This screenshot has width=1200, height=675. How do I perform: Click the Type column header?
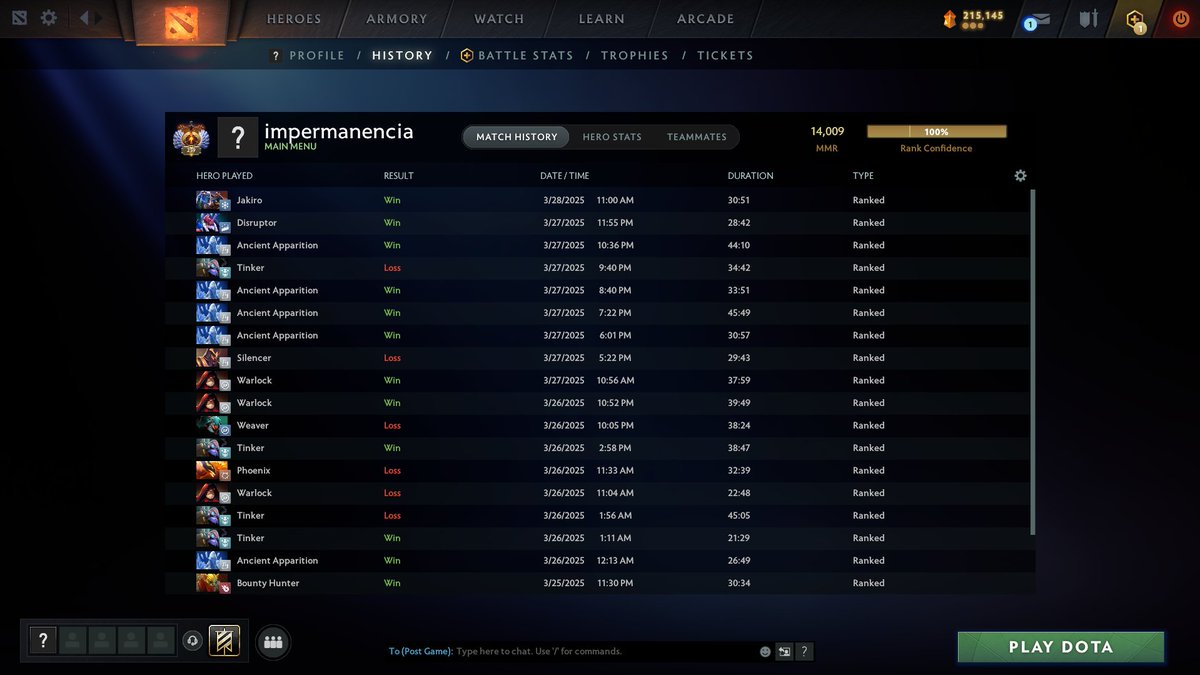[x=863, y=176]
